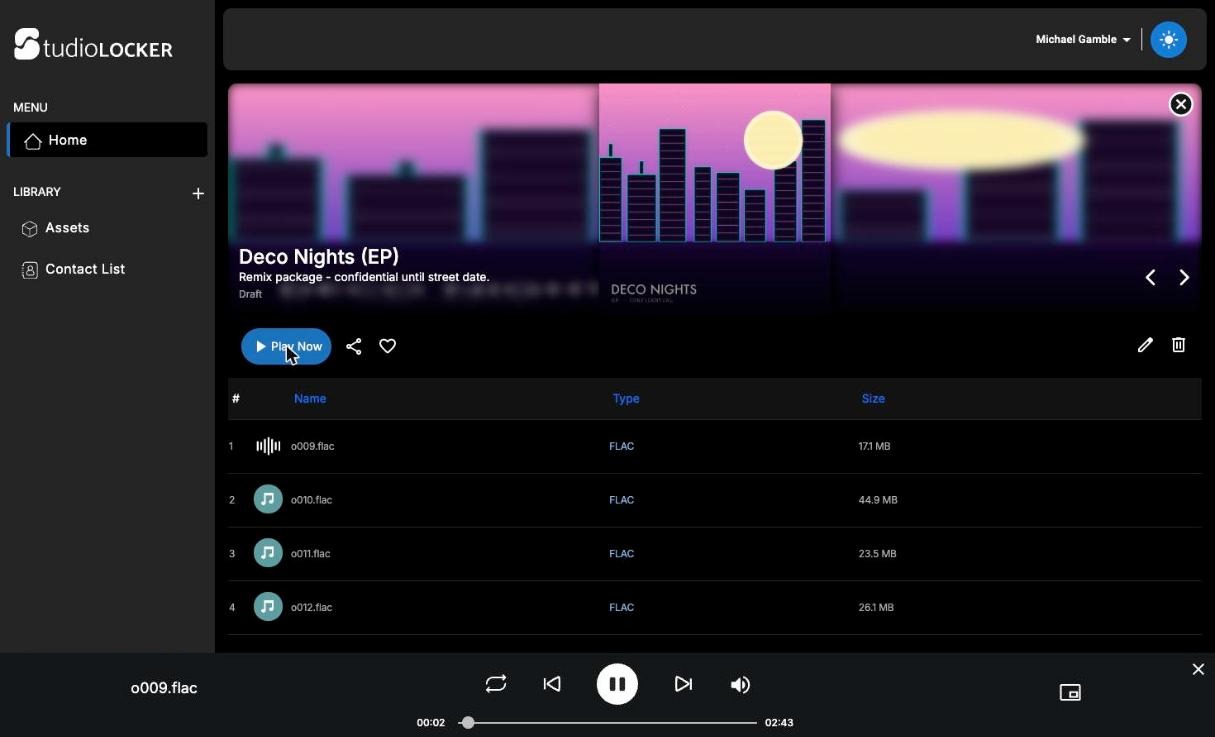Skip to next track
The height and width of the screenshot is (737, 1215).
click(x=683, y=684)
